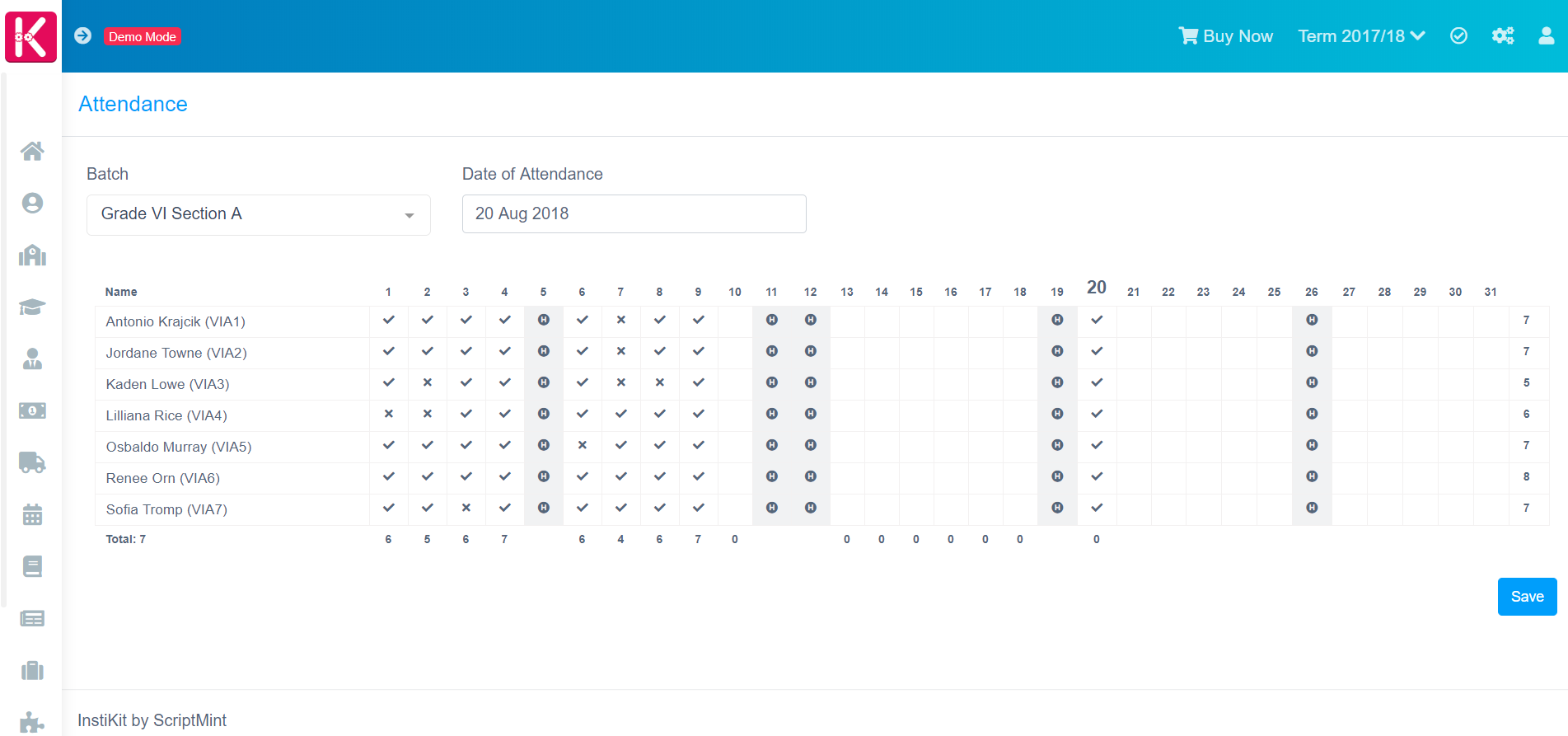Open the settings gears icon in header
1568x736 pixels.
pyautogui.click(x=1503, y=36)
